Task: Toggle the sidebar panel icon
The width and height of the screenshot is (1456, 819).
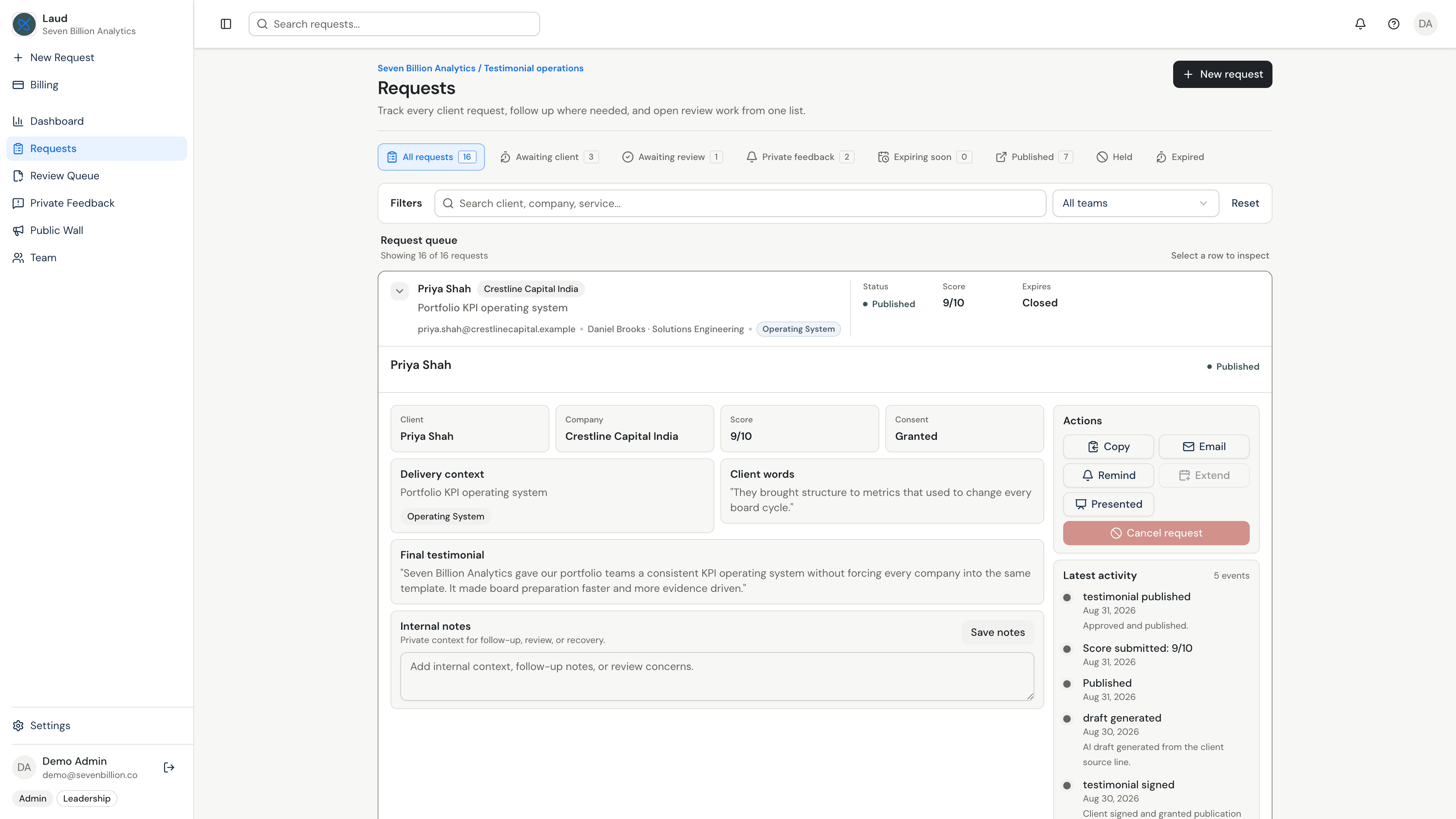Action: pos(226,24)
